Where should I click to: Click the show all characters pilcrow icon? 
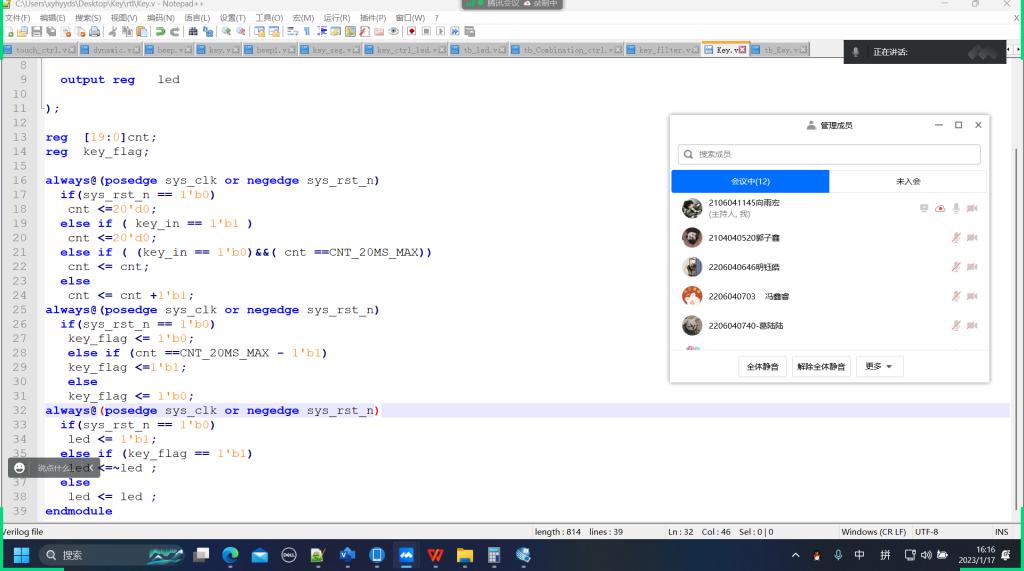tap(307, 32)
